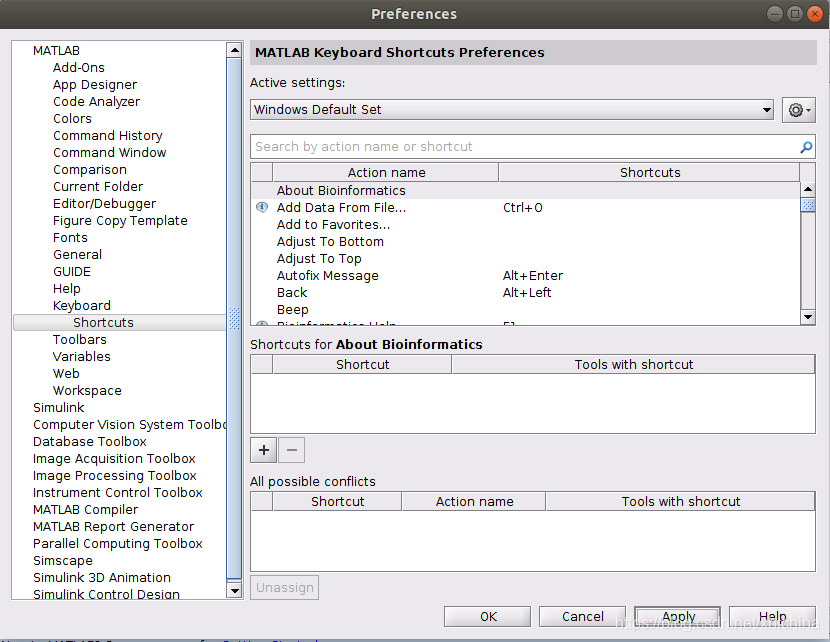Click the search magnifier icon
Image resolution: width=830 pixels, height=642 pixels.
(805, 146)
